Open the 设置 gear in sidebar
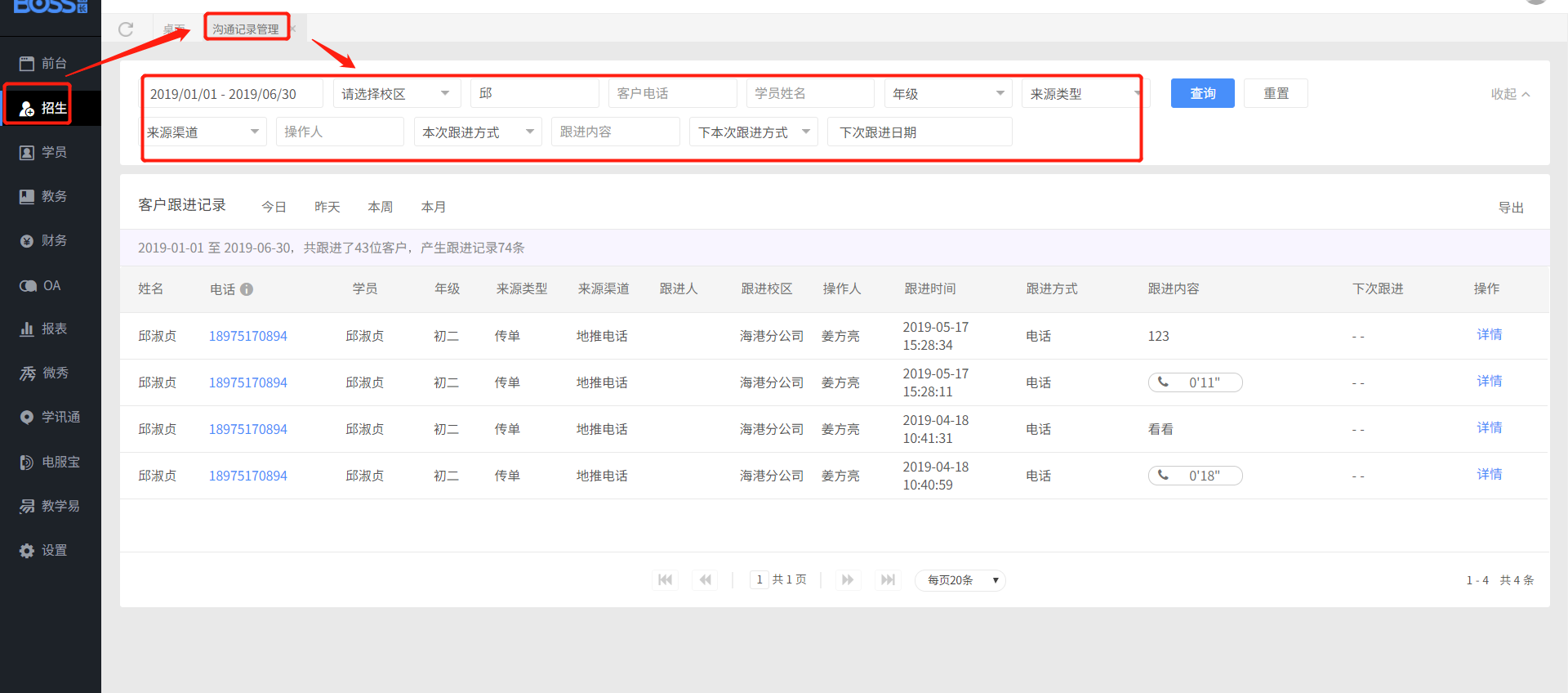This screenshot has width=1568, height=693. (27, 551)
